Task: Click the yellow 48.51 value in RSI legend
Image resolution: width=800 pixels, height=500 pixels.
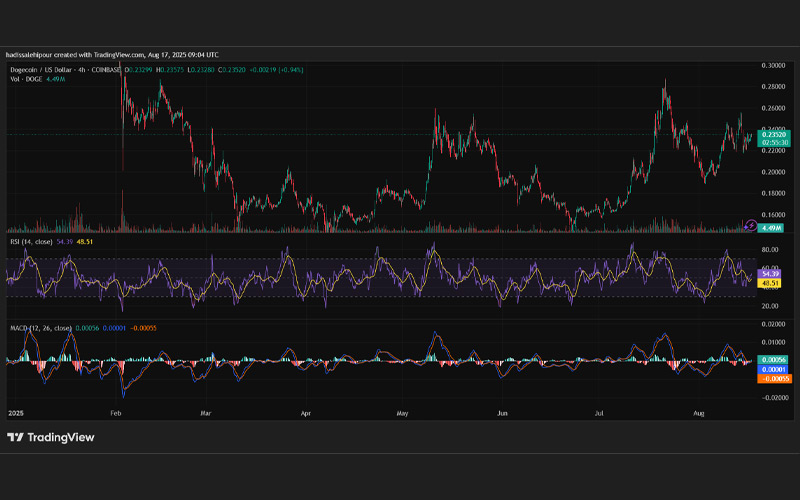Action: (x=85, y=242)
